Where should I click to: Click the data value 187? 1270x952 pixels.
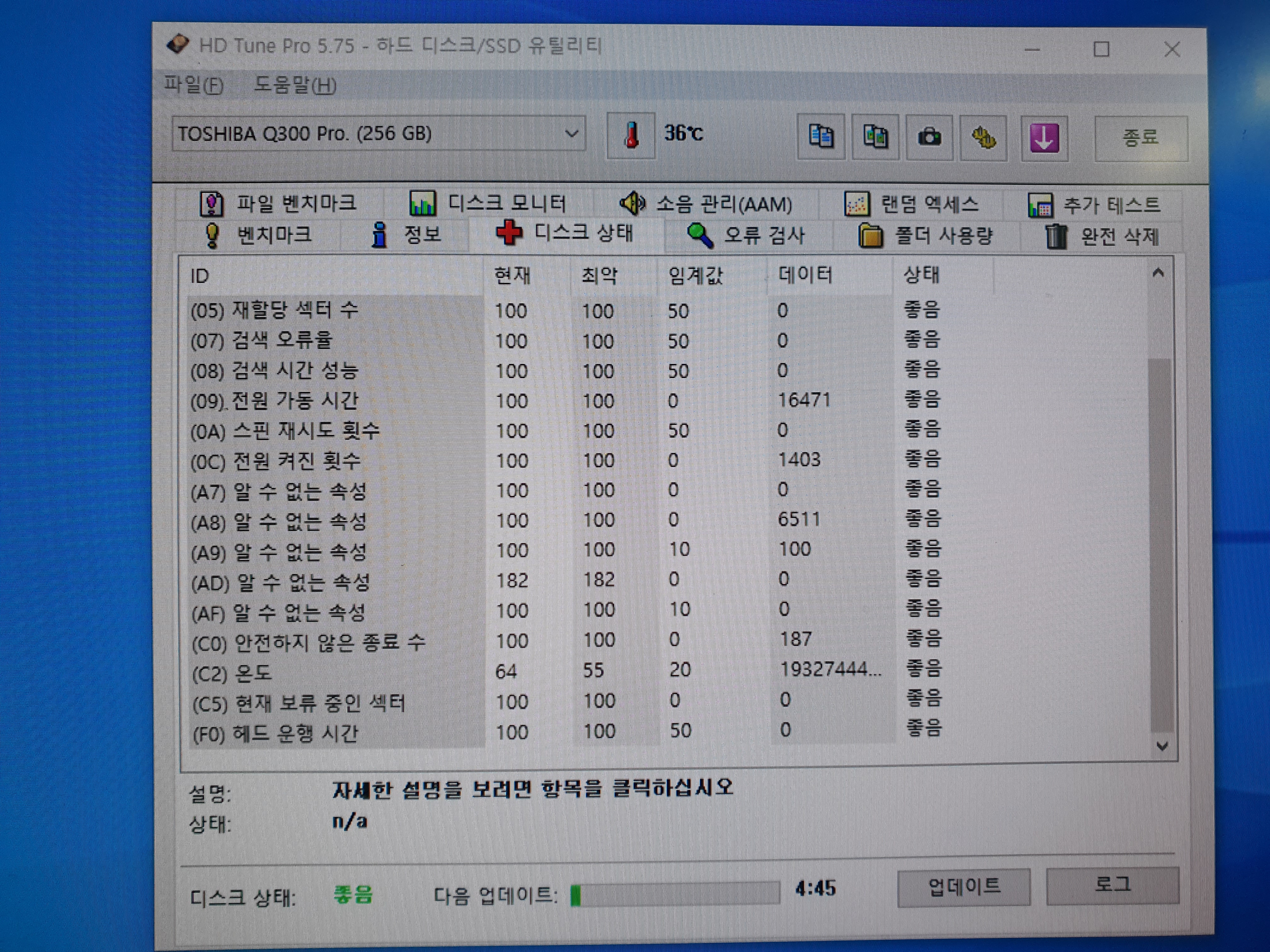[796, 639]
